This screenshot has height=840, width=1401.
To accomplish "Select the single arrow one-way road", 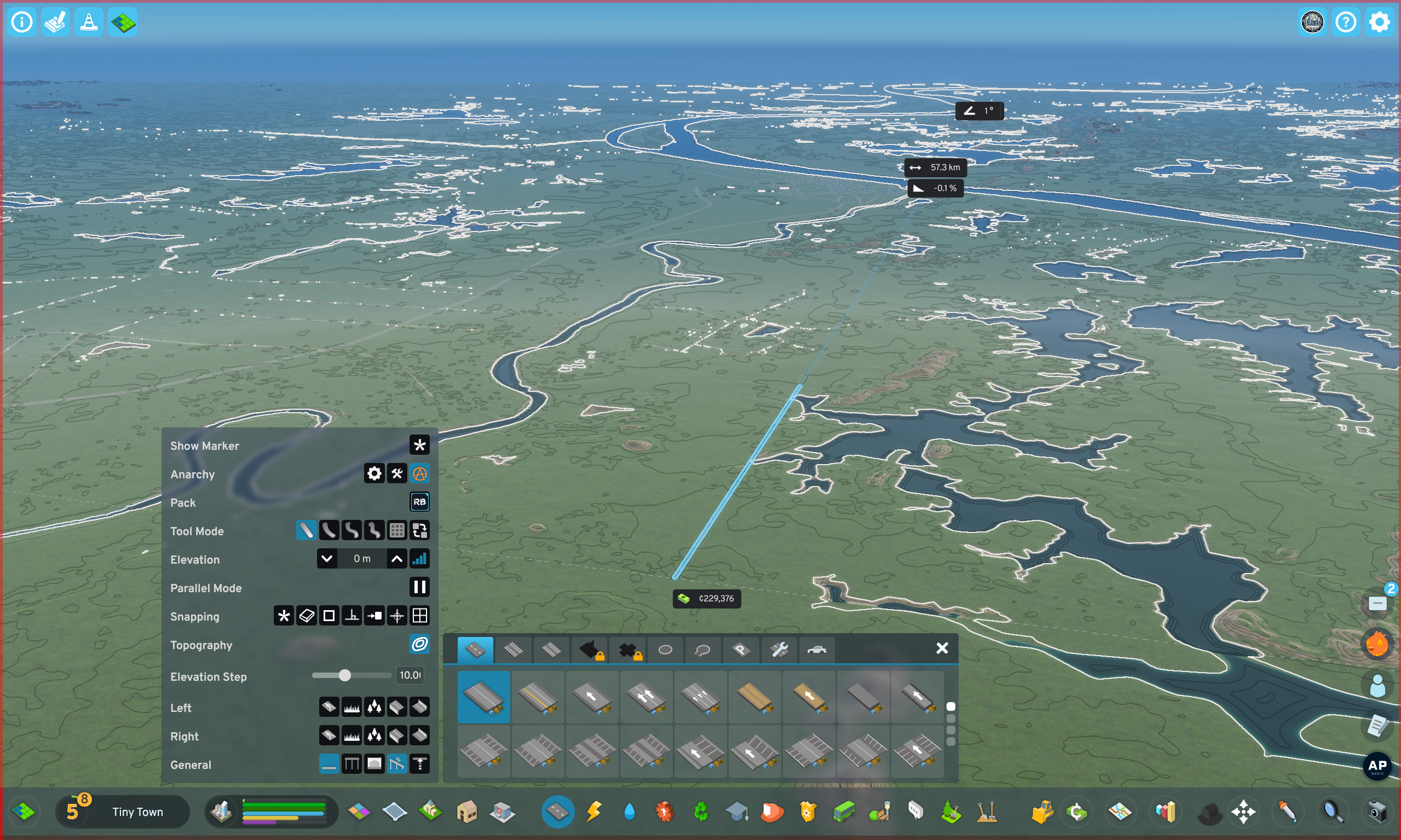I will (x=592, y=697).
